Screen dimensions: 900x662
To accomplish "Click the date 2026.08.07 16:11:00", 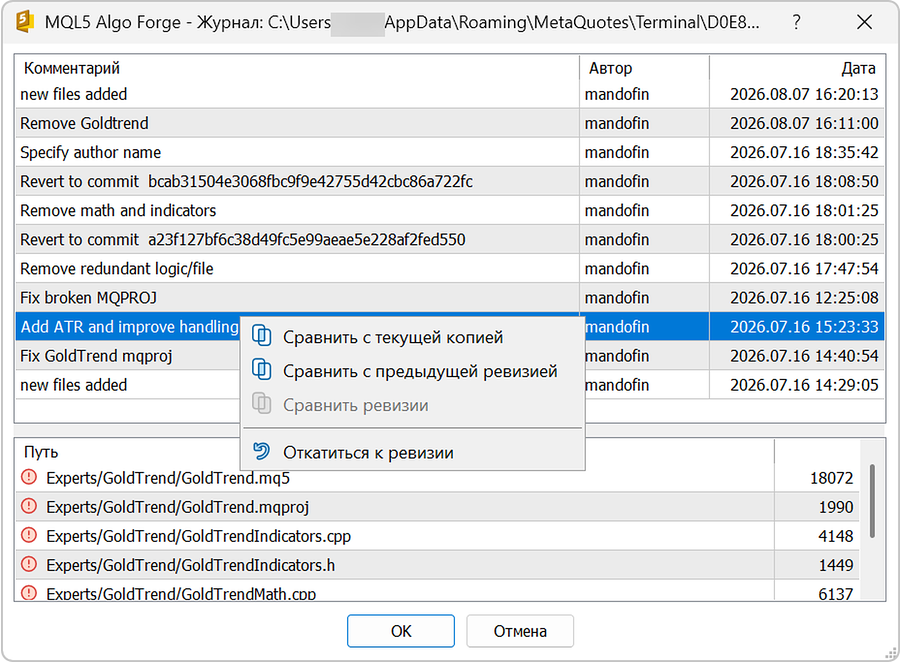I will coord(804,123).
